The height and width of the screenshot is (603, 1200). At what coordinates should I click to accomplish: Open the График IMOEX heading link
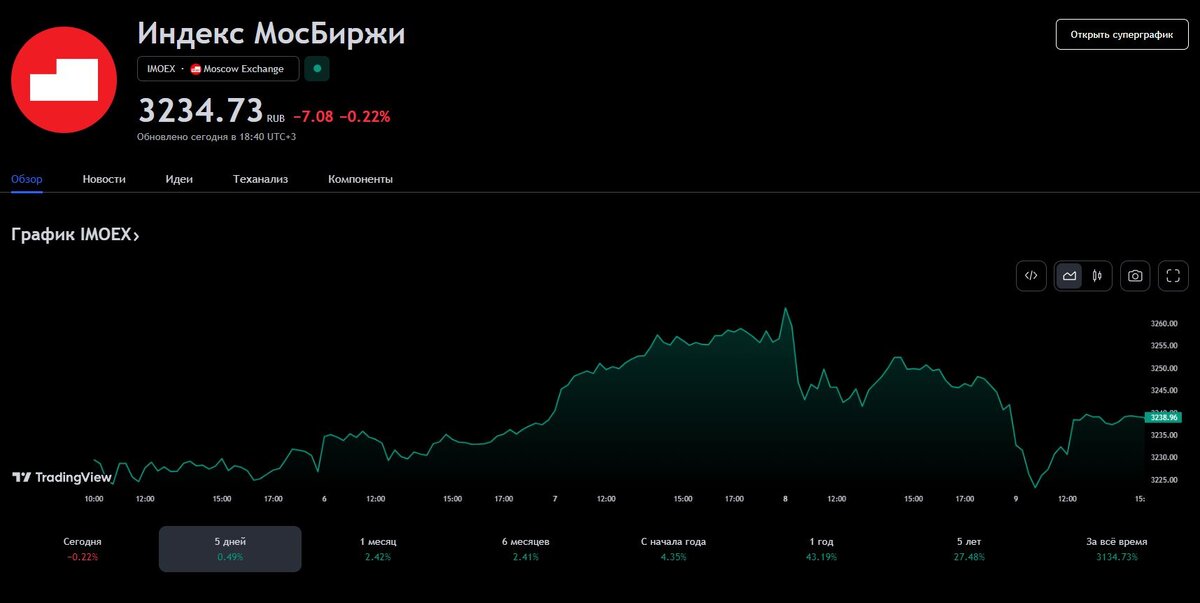(x=75, y=235)
